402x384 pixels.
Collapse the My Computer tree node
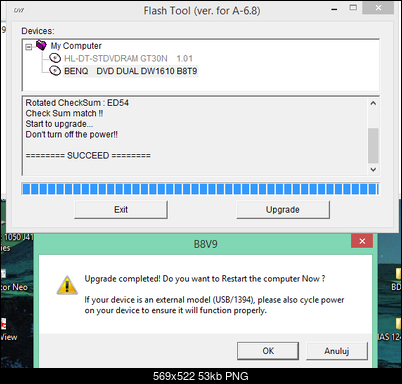click(x=29, y=47)
